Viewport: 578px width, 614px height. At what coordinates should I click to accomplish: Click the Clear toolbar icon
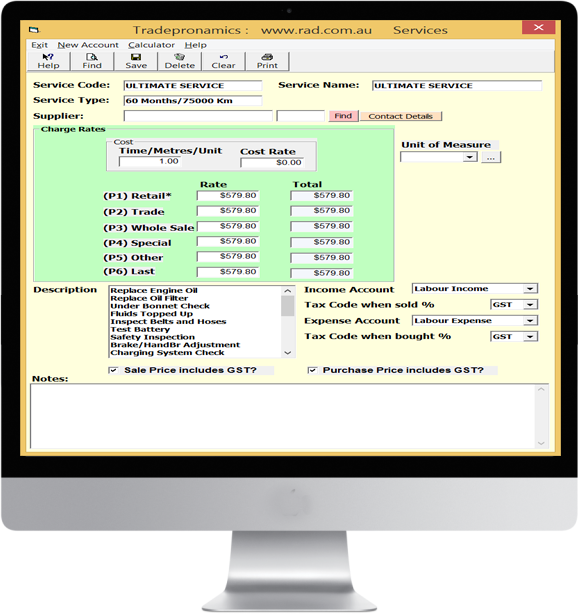(x=224, y=61)
